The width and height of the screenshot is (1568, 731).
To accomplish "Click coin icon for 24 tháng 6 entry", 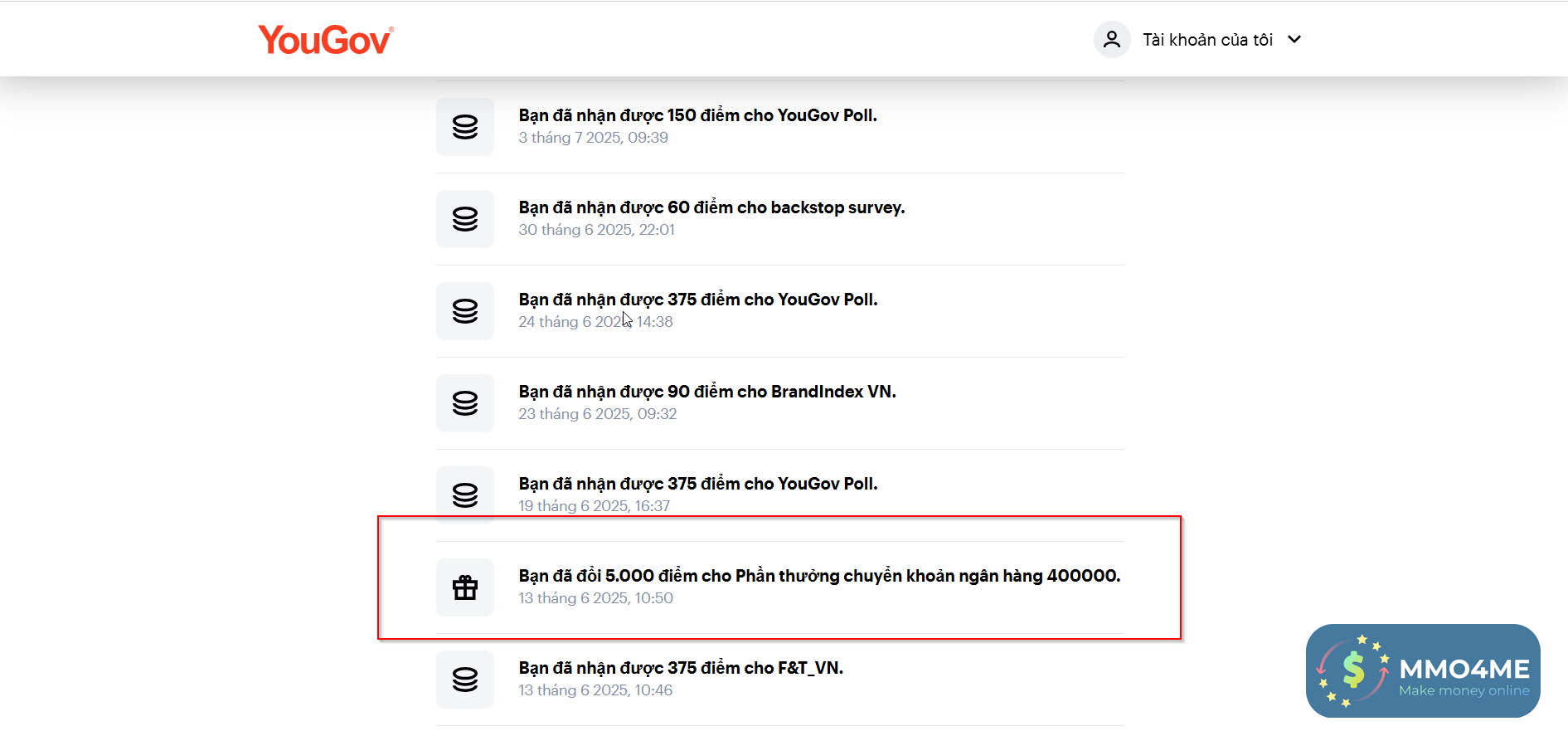I will point(465,311).
